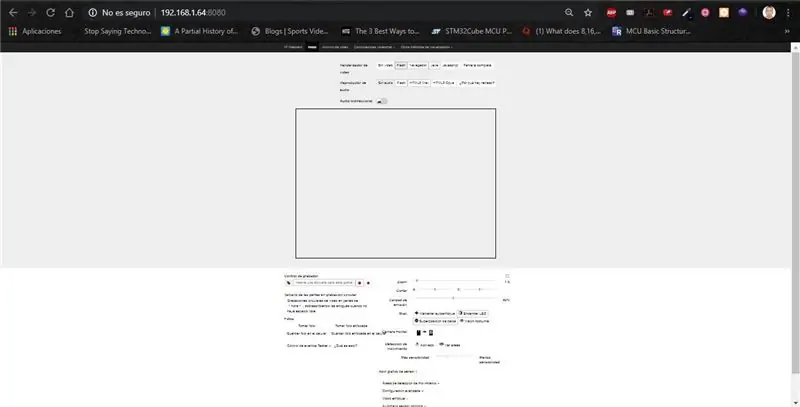
Task: Click inside the video preview frame
Action: [395, 183]
